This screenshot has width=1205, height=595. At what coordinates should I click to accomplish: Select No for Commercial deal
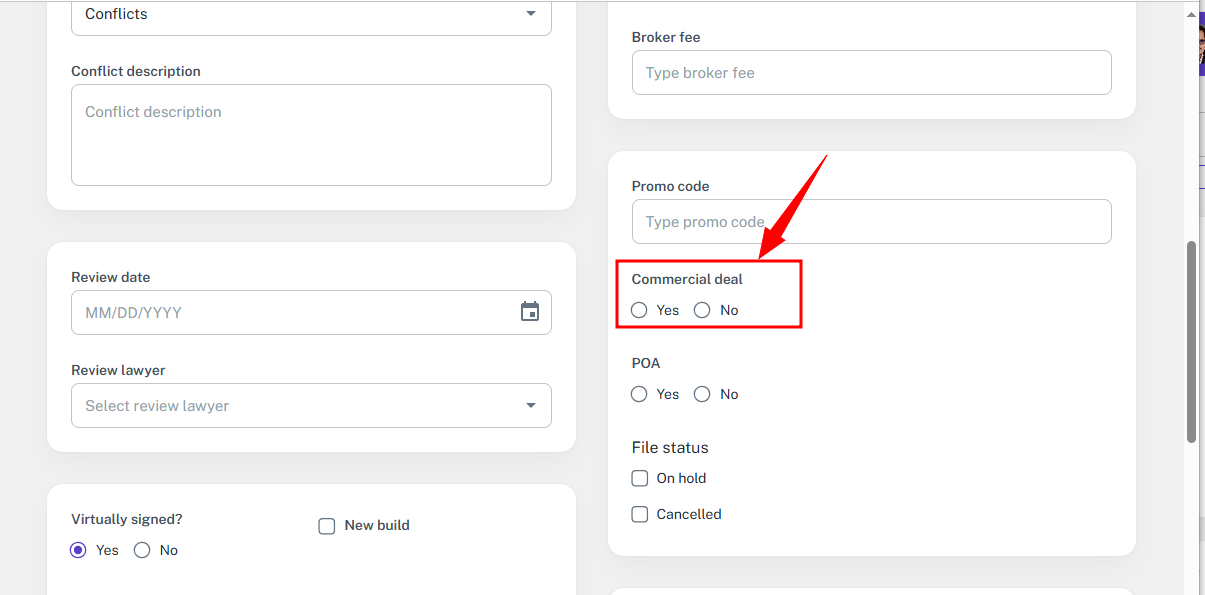pos(702,310)
